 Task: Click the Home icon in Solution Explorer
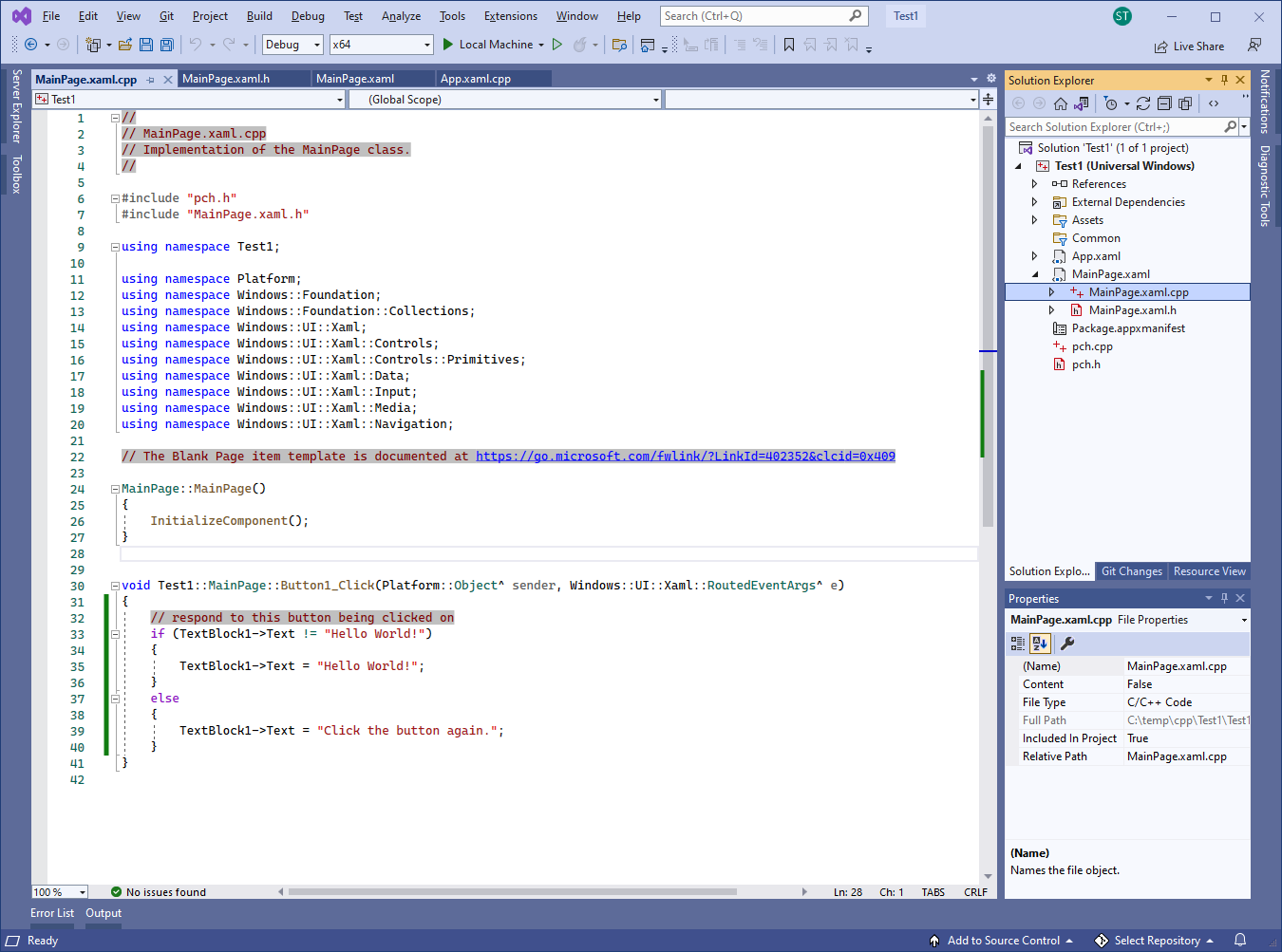pyautogui.click(x=1061, y=103)
